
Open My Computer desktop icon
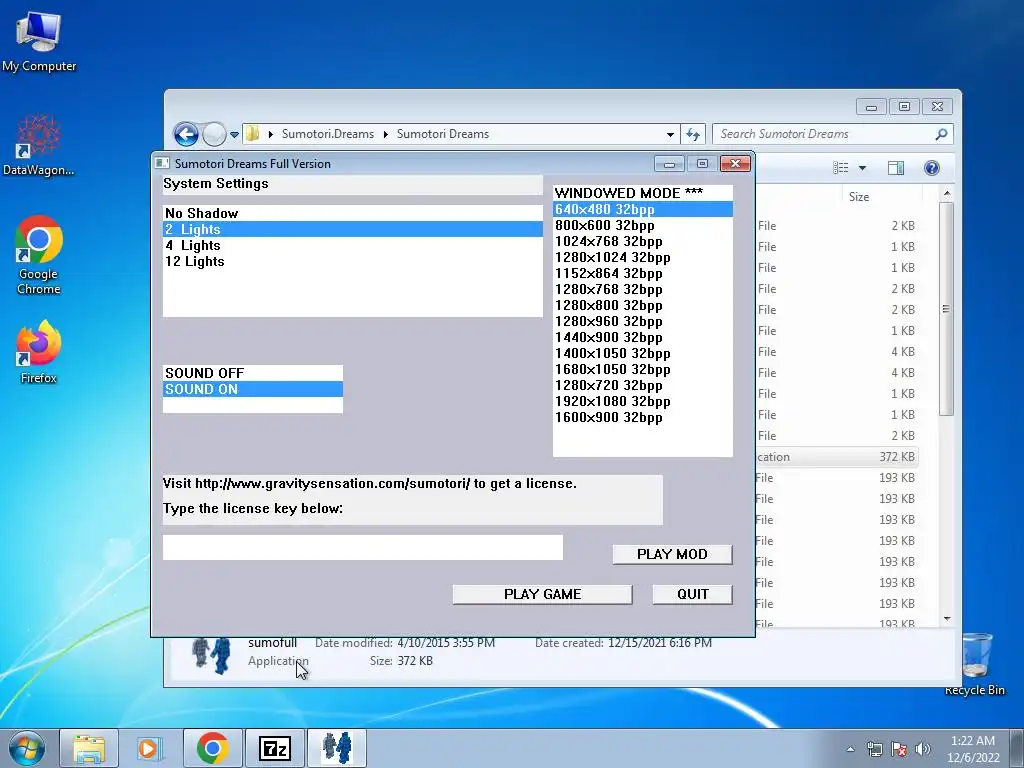(39, 41)
